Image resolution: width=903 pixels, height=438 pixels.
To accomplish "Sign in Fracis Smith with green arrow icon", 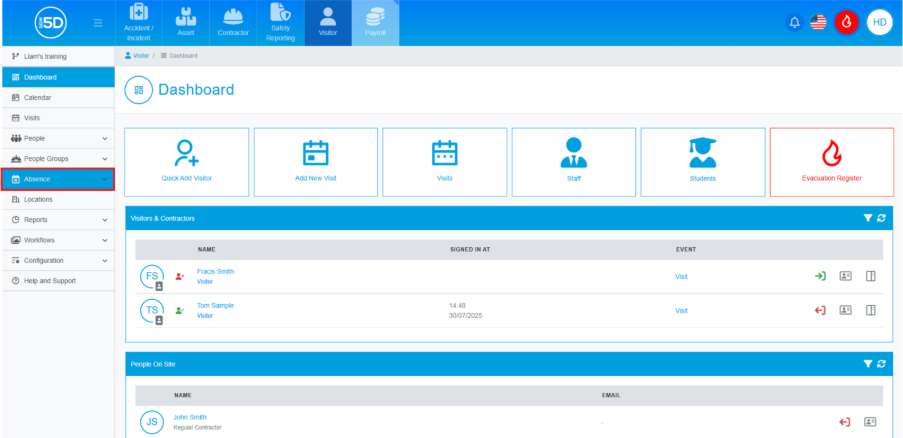I will (x=820, y=276).
